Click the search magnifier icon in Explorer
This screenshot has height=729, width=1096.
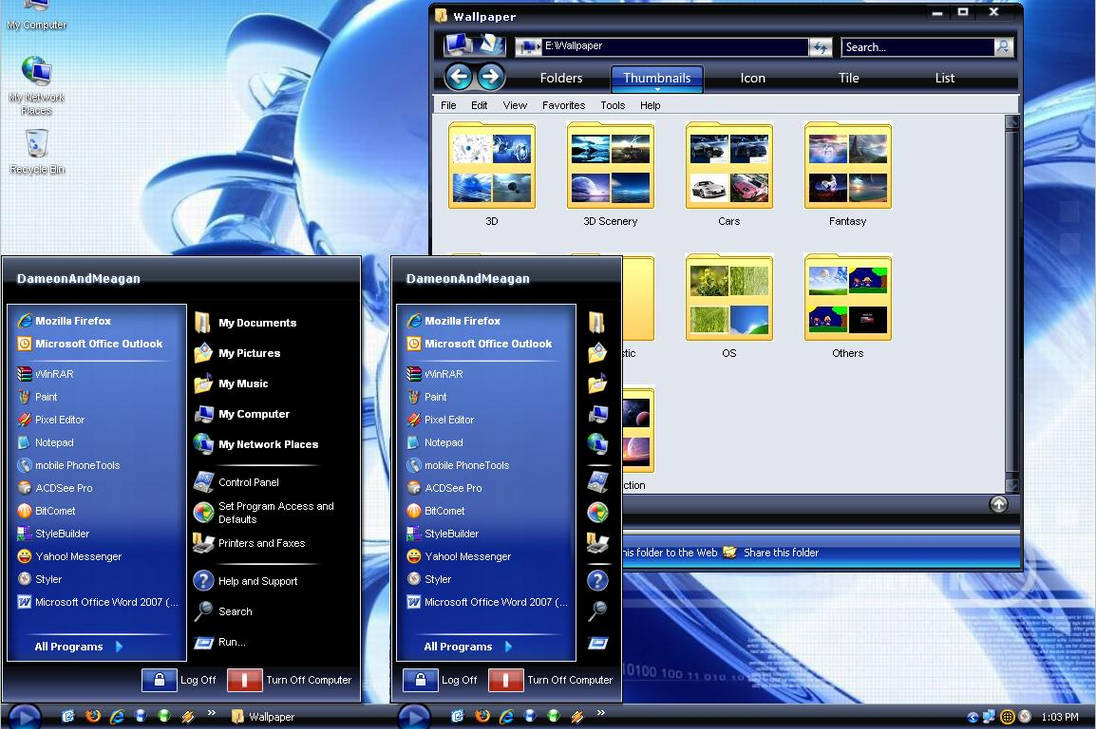(1001, 47)
